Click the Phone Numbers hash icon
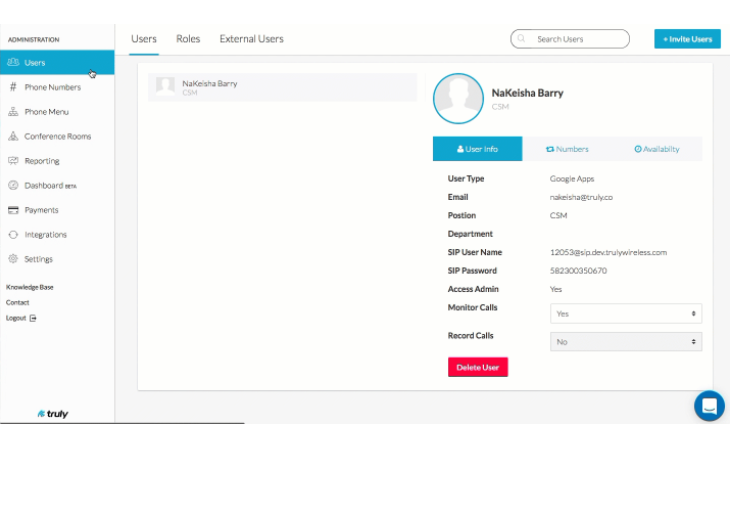 click(x=13, y=87)
